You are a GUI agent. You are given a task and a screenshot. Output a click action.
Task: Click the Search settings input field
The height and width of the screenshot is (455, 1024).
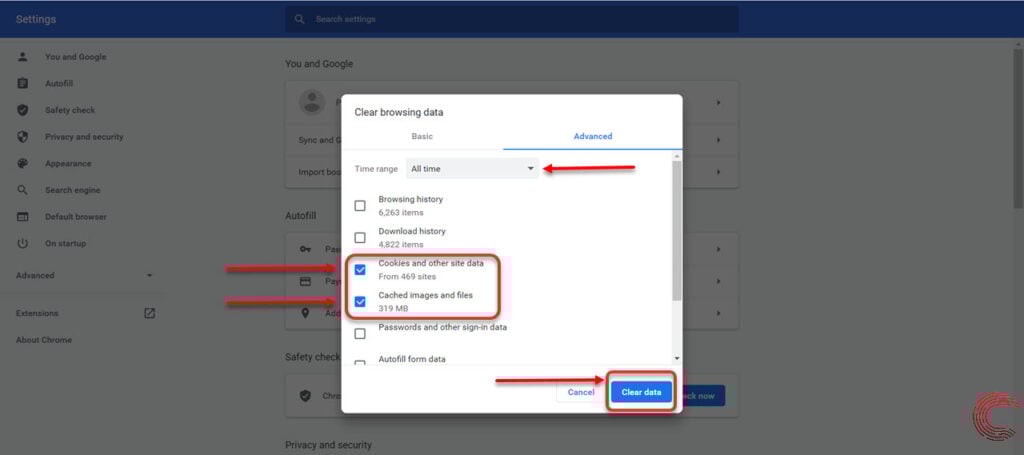pyautogui.click(x=512, y=20)
